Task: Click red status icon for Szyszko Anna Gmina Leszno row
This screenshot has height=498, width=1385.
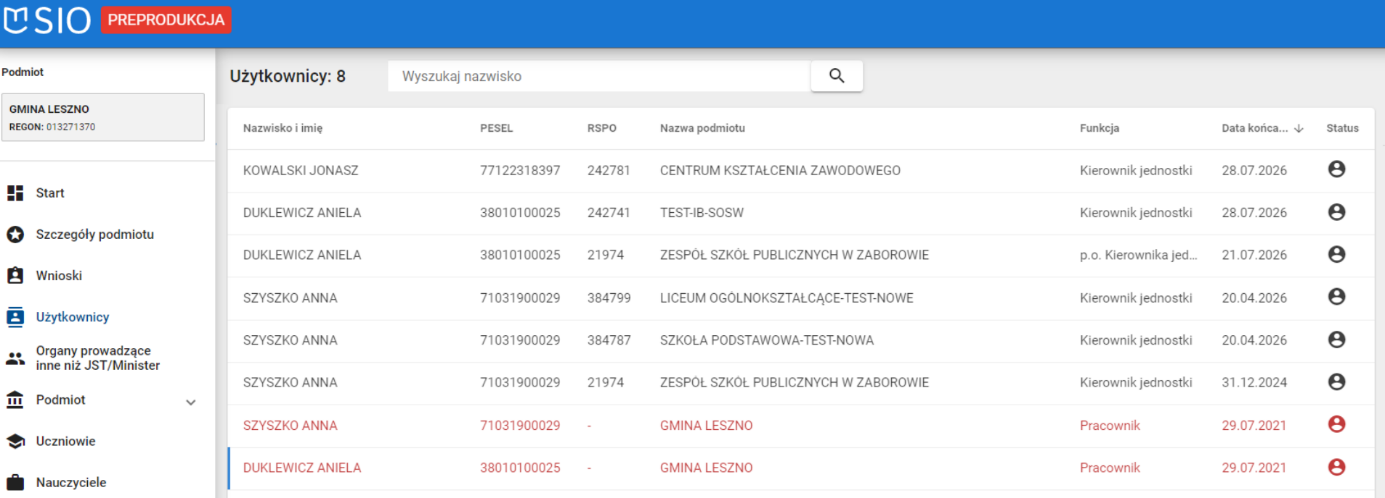Action: click(x=1336, y=425)
